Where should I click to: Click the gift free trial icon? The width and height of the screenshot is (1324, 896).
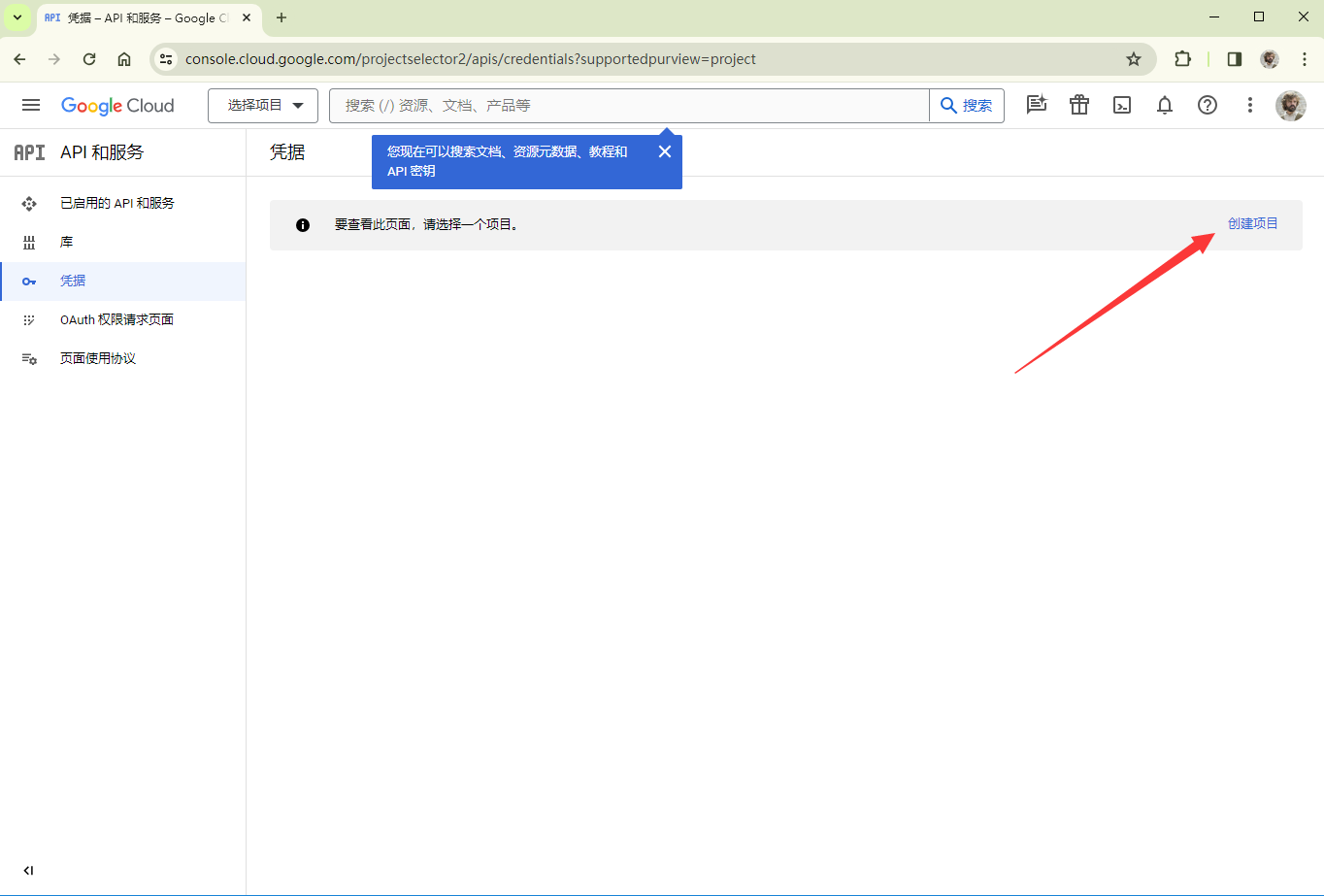tap(1079, 106)
